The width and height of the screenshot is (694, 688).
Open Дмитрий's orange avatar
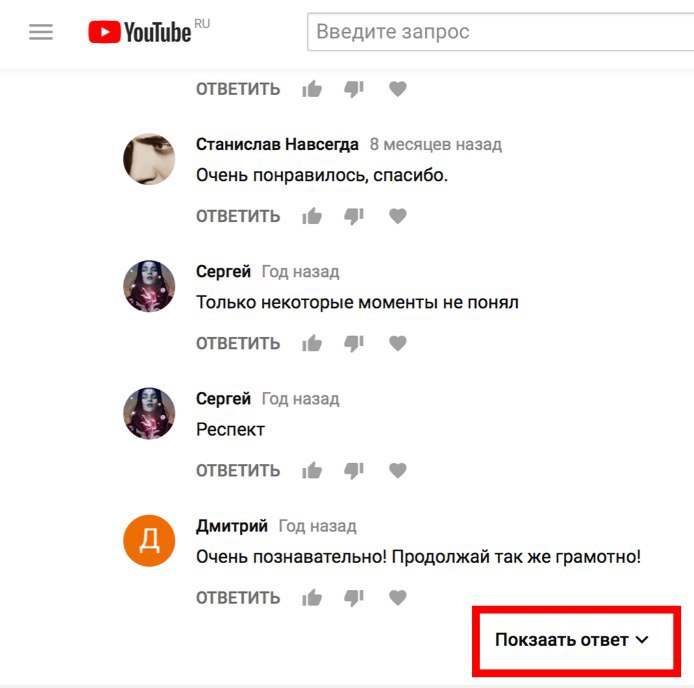[149, 541]
